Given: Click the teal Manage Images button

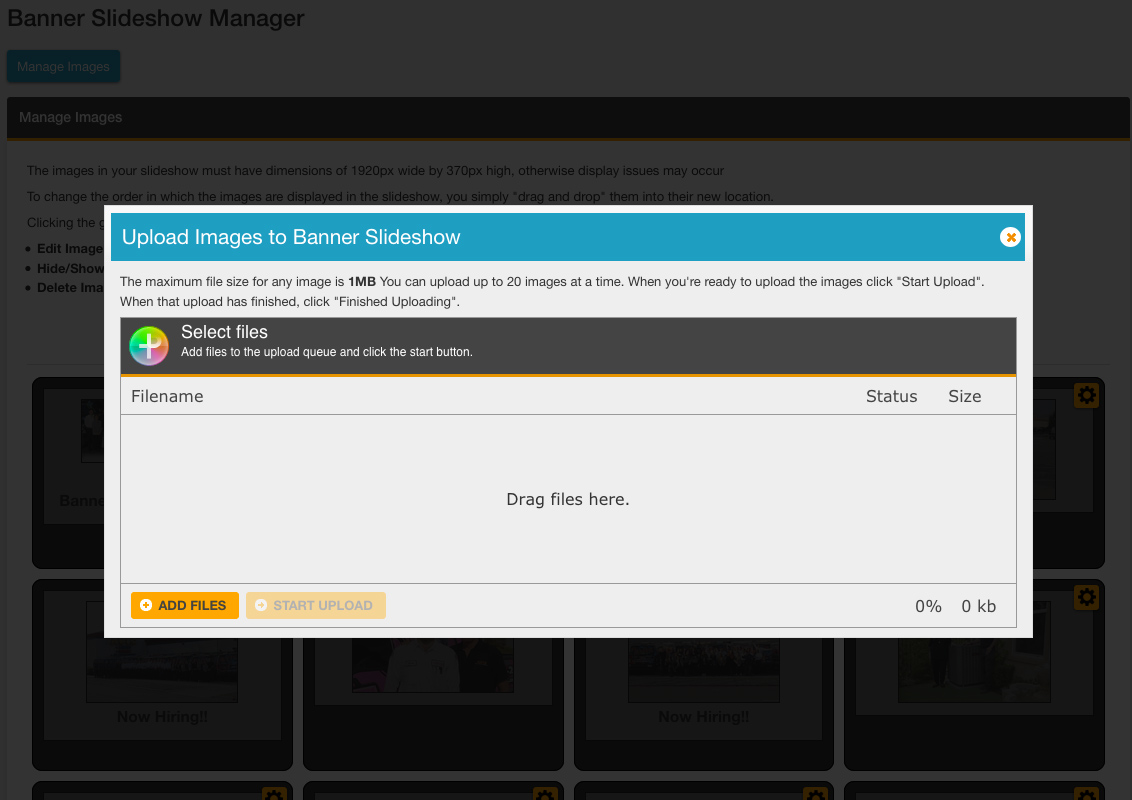Looking at the screenshot, I should [63, 67].
